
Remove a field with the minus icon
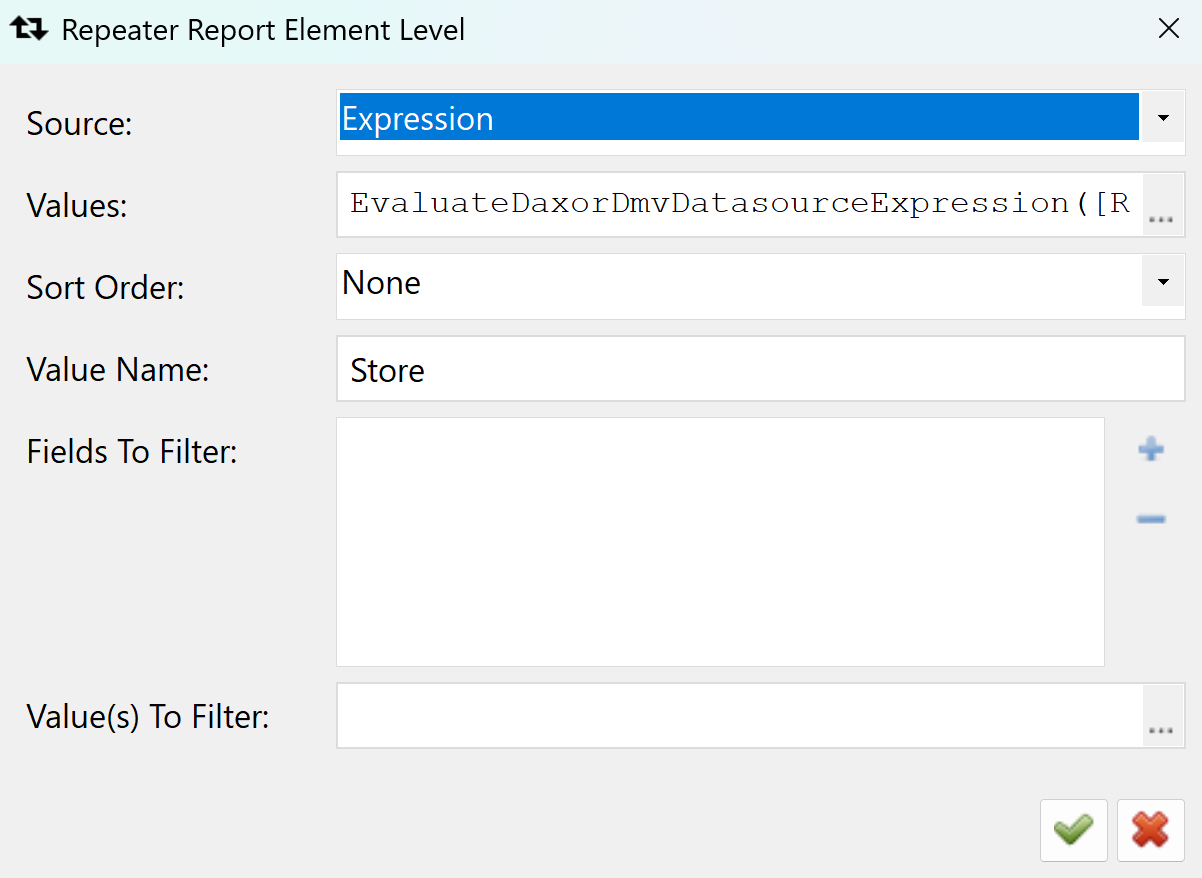1151,519
